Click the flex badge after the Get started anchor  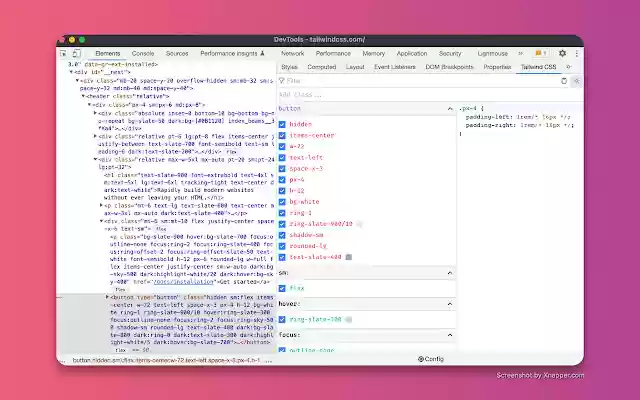[x=120, y=289]
